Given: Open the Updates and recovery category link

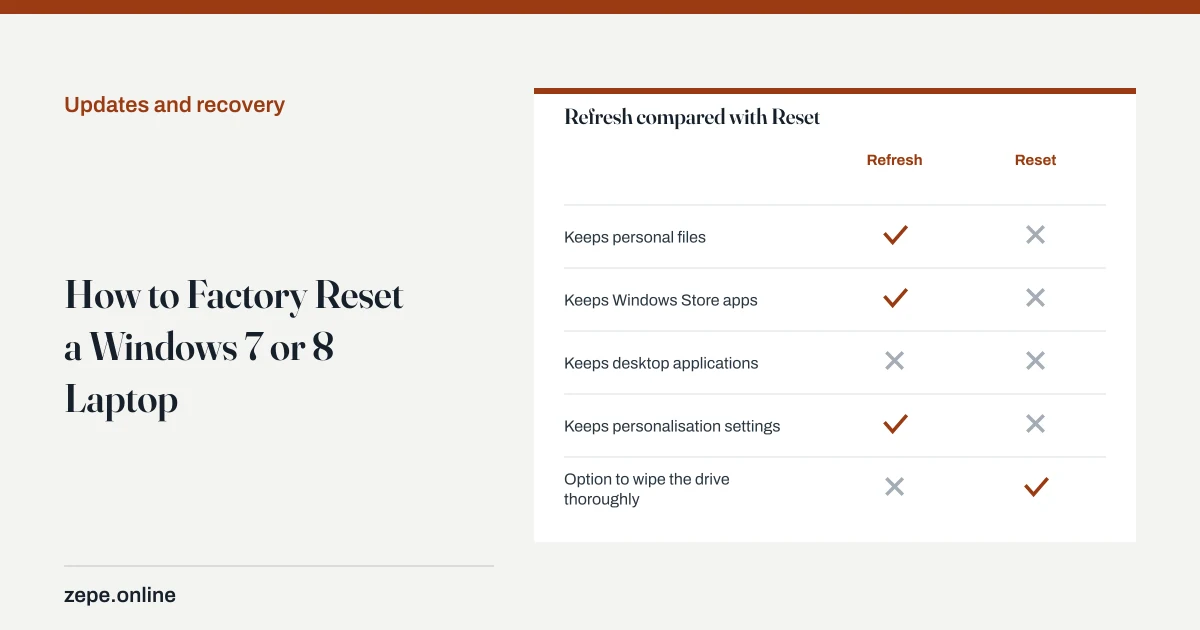Looking at the screenshot, I should coord(174,105).
